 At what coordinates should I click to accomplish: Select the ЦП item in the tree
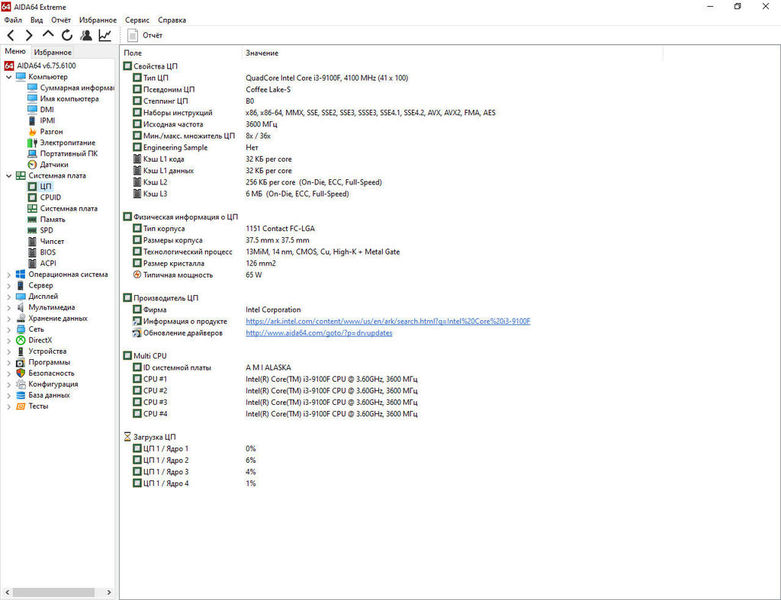click(x=39, y=186)
